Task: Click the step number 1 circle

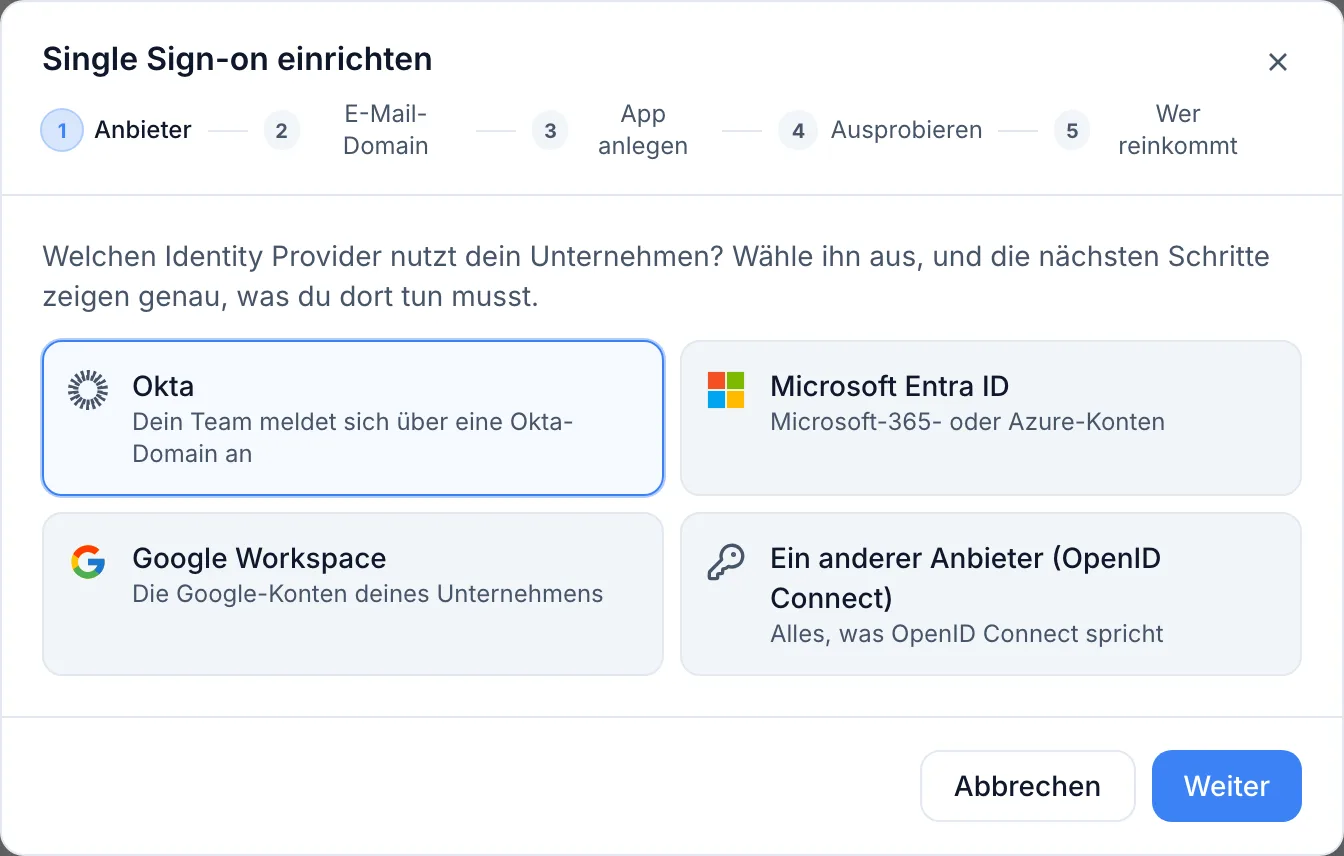Action: tap(62, 130)
